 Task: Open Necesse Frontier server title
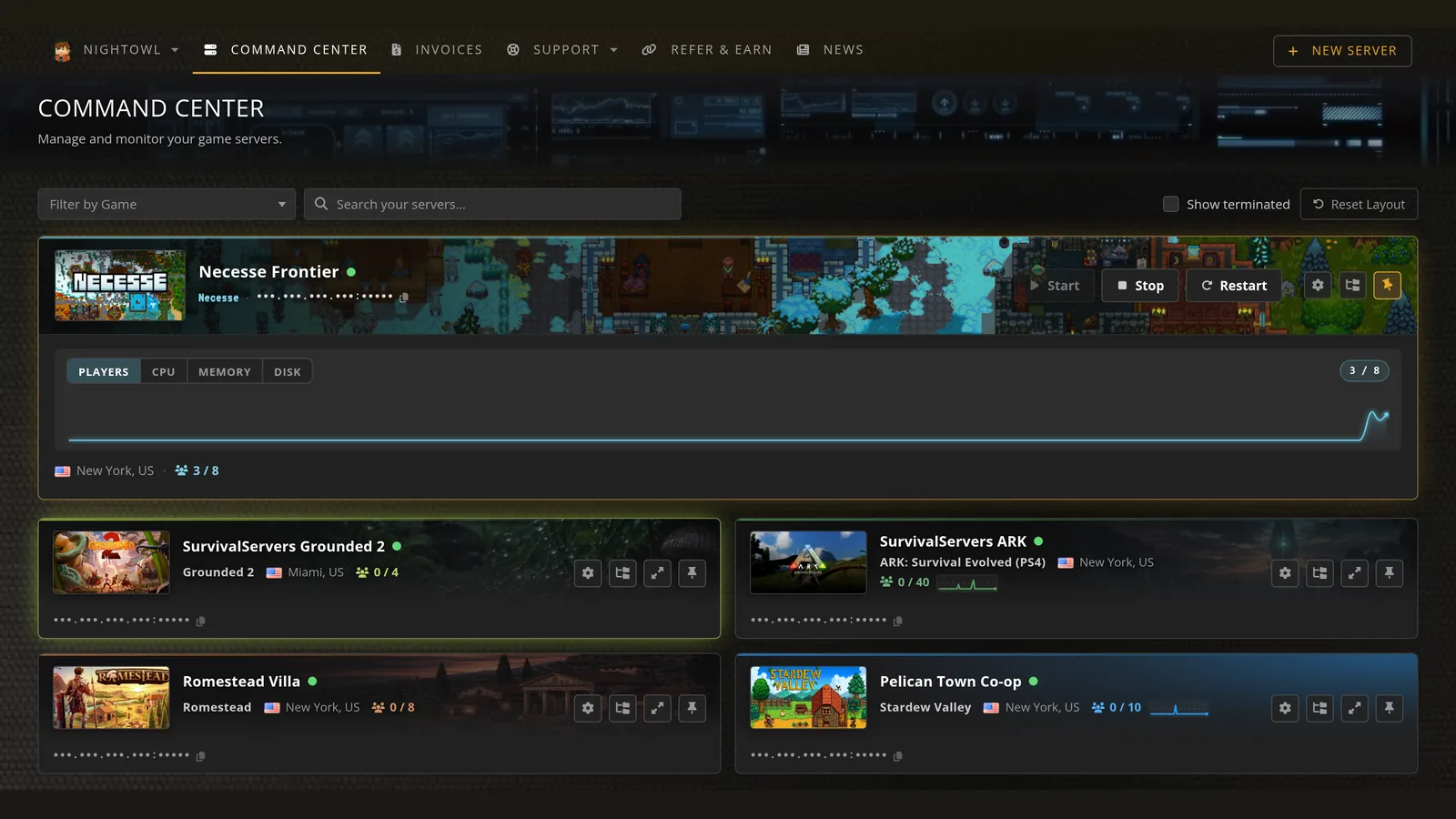coord(268,272)
